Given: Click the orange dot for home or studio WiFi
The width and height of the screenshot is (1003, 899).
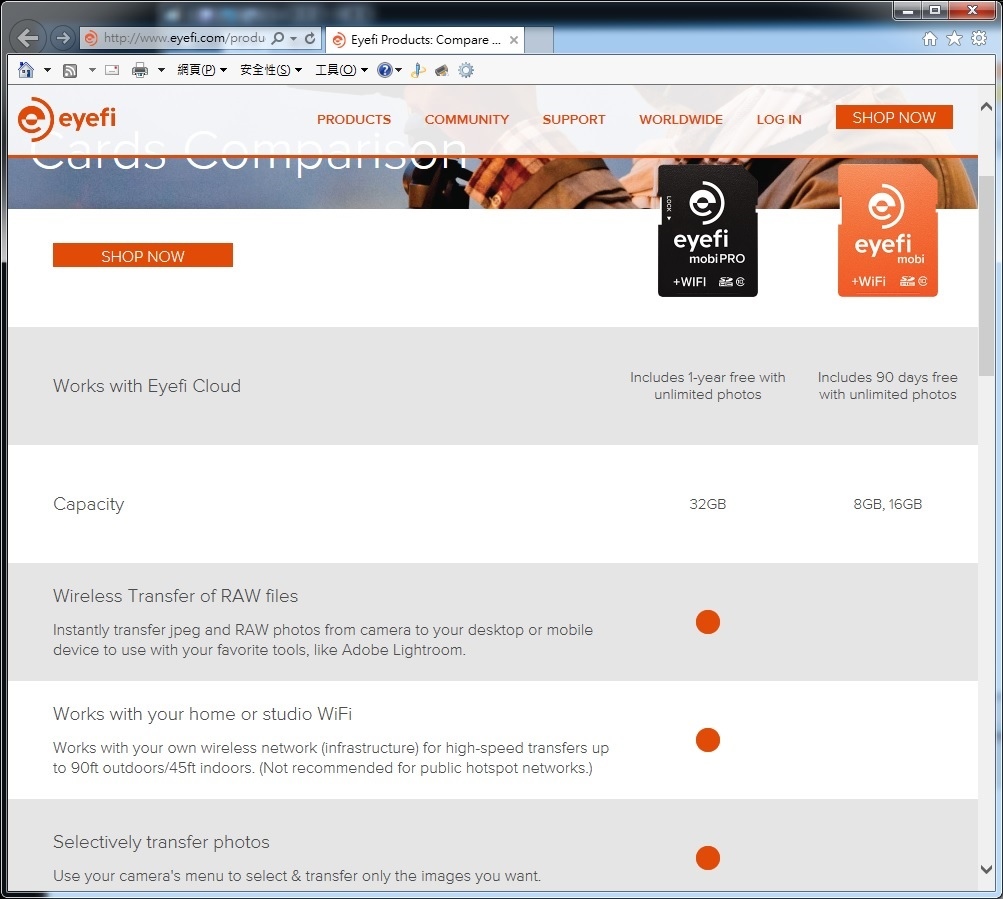Looking at the screenshot, I should coord(707,740).
